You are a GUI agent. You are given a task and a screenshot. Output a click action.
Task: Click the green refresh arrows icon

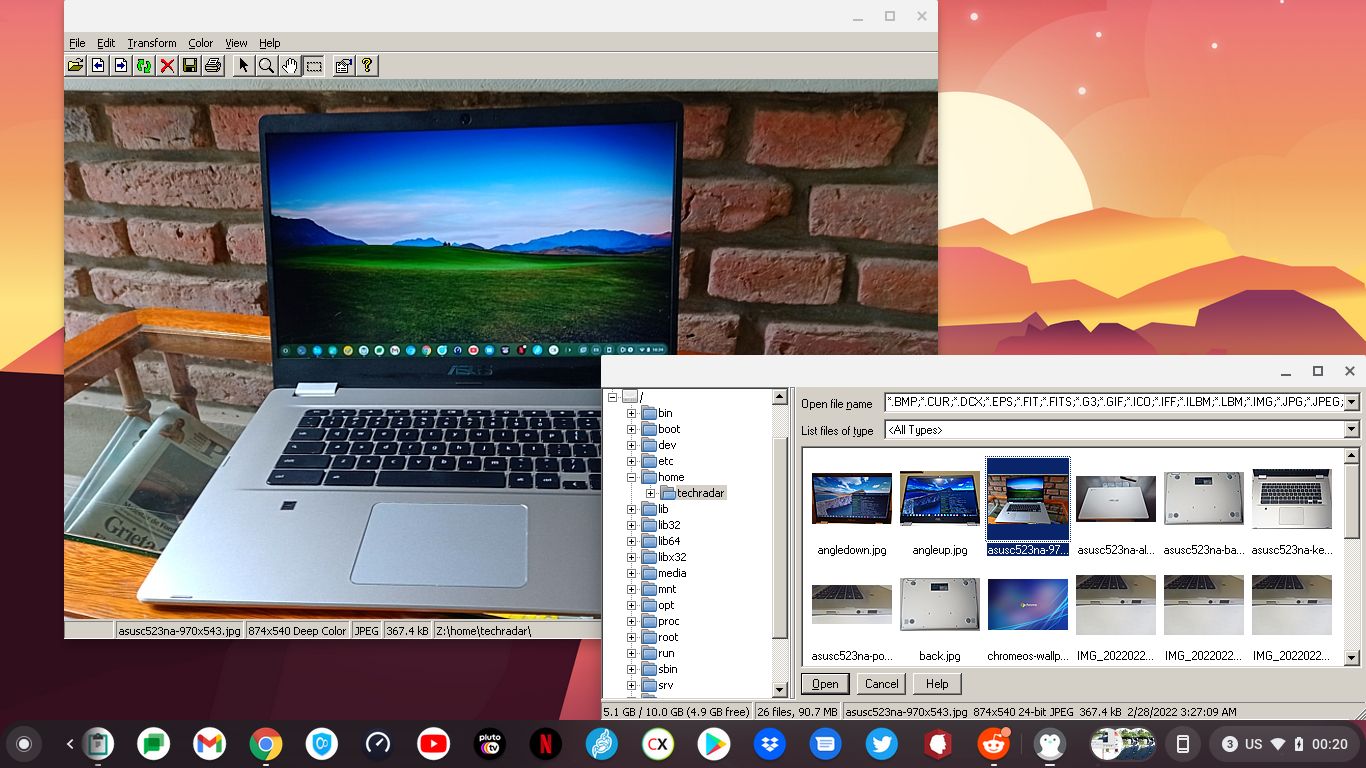[144, 66]
